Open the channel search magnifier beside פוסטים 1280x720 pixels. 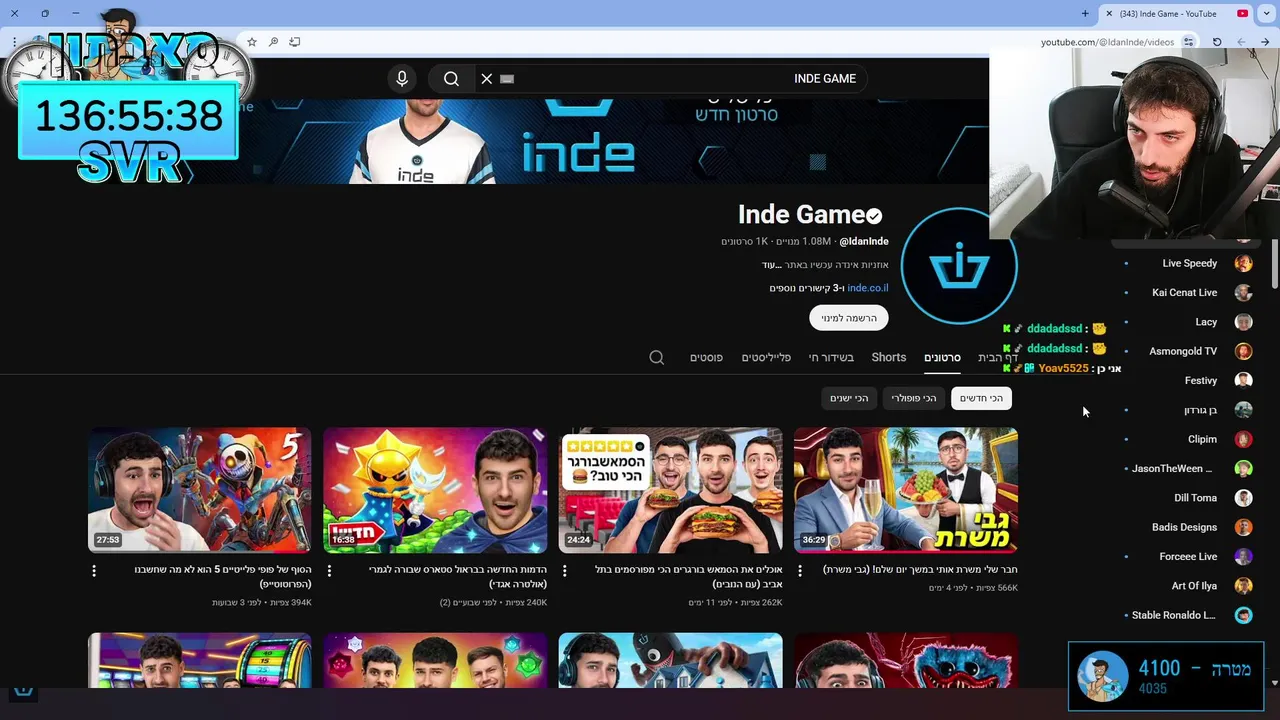pos(657,358)
